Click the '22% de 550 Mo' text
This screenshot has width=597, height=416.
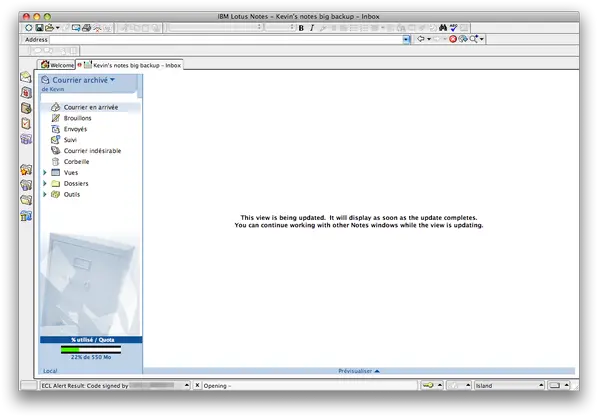[x=91, y=357]
